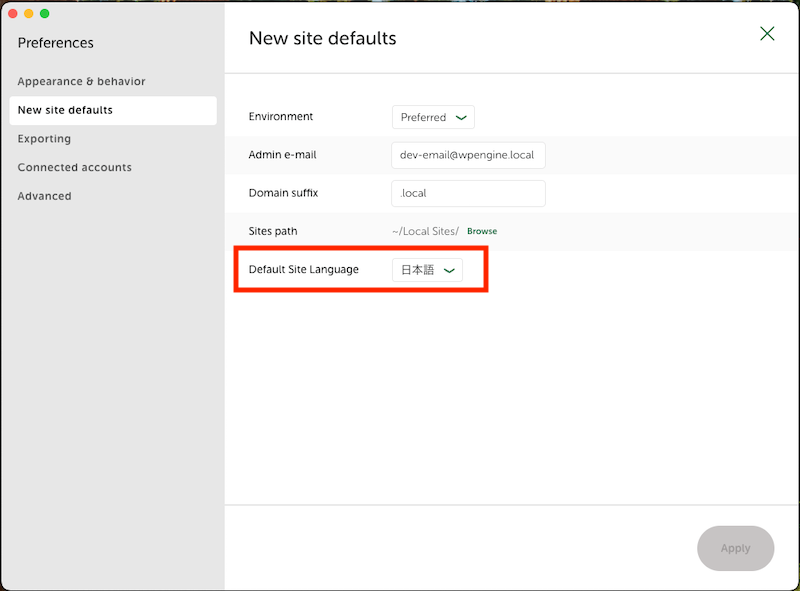
Task: Click the Admin e-mail input field
Action: point(468,155)
